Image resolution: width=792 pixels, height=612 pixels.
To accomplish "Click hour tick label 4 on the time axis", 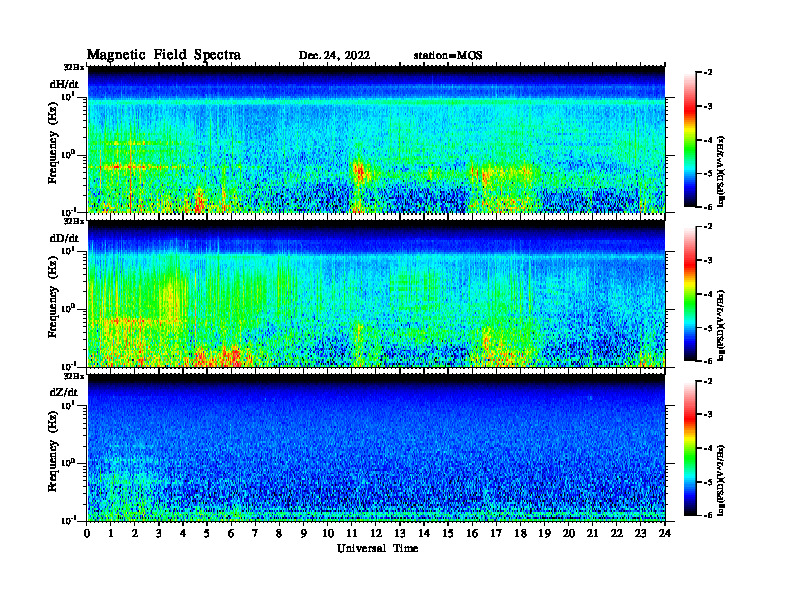I will click(x=183, y=534).
